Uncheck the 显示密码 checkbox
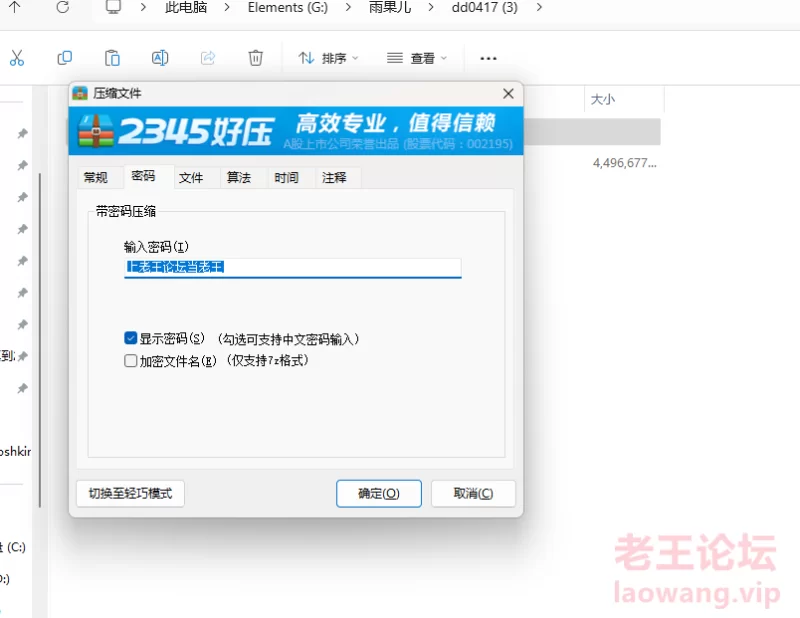 point(131,338)
